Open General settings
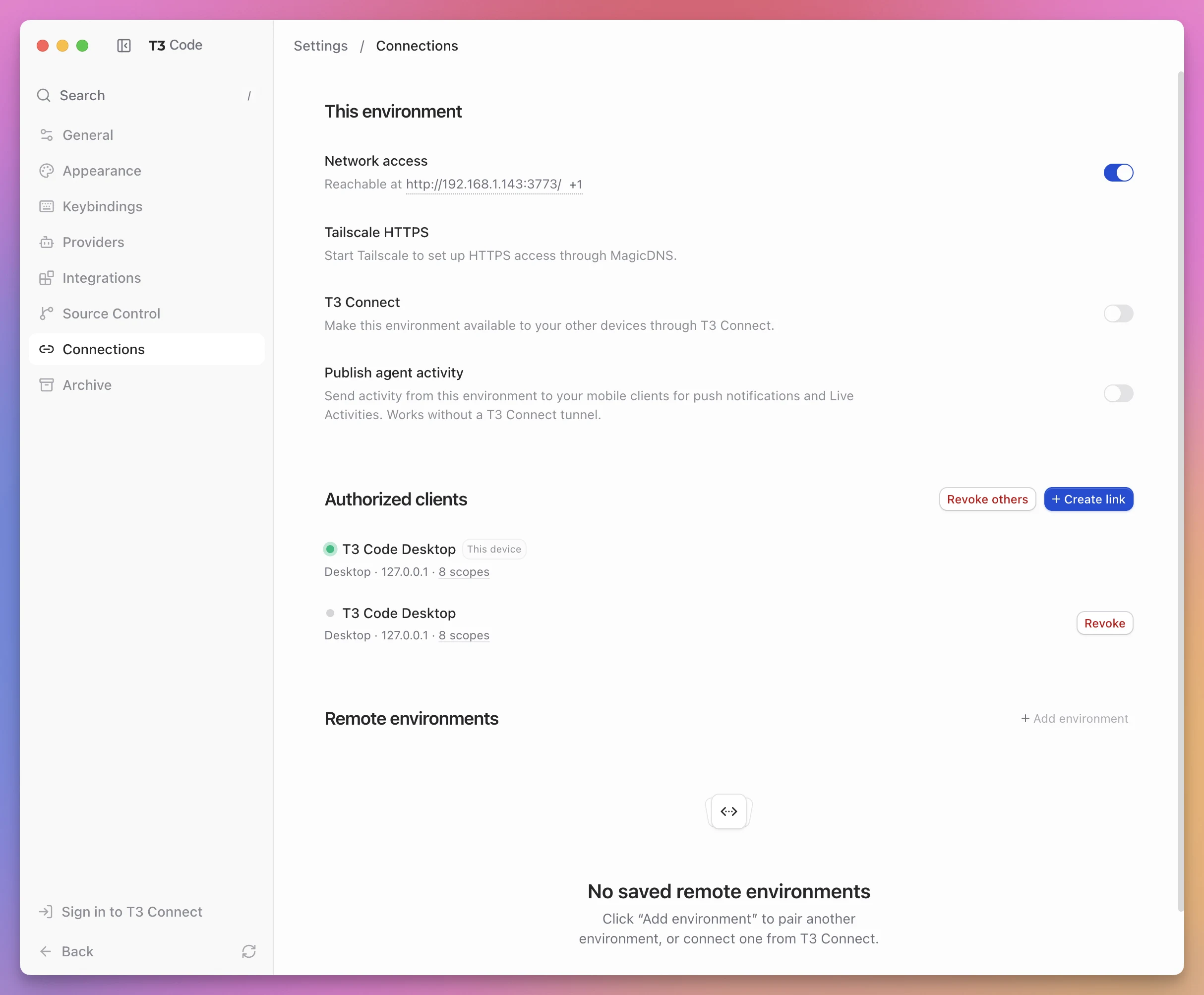The width and height of the screenshot is (1204, 995). pyautogui.click(x=147, y=135)
